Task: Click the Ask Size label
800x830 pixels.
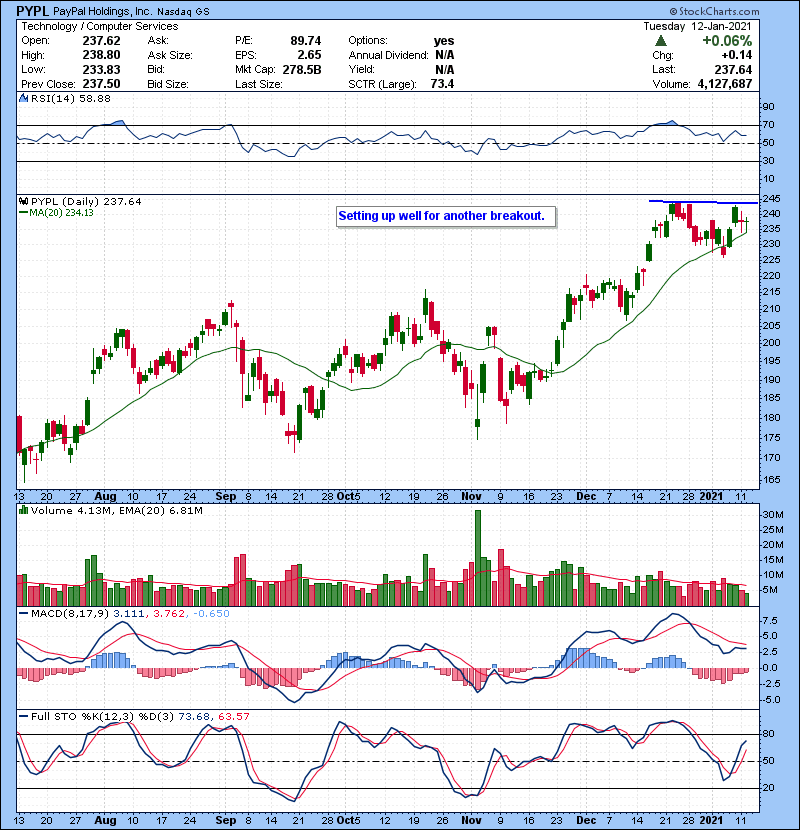Action: tap(169, 55)
